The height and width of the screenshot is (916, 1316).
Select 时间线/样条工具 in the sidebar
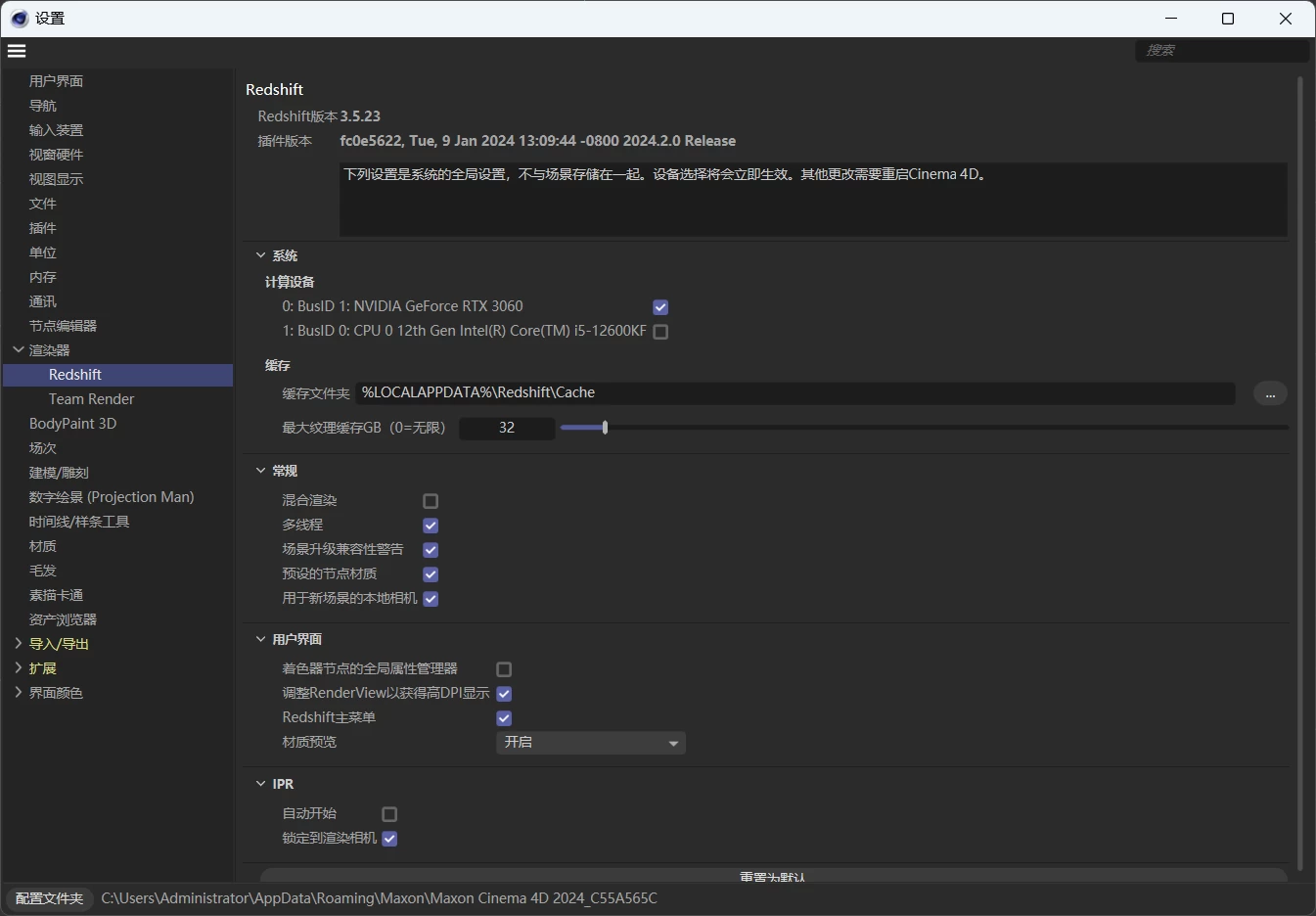point(79,522)
